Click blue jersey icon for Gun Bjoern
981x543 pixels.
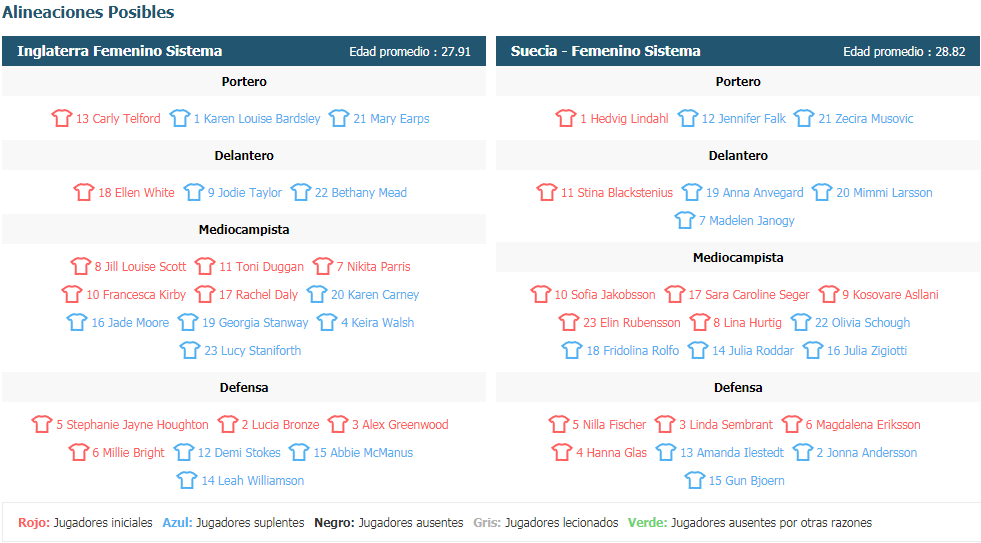pos(695,480)
